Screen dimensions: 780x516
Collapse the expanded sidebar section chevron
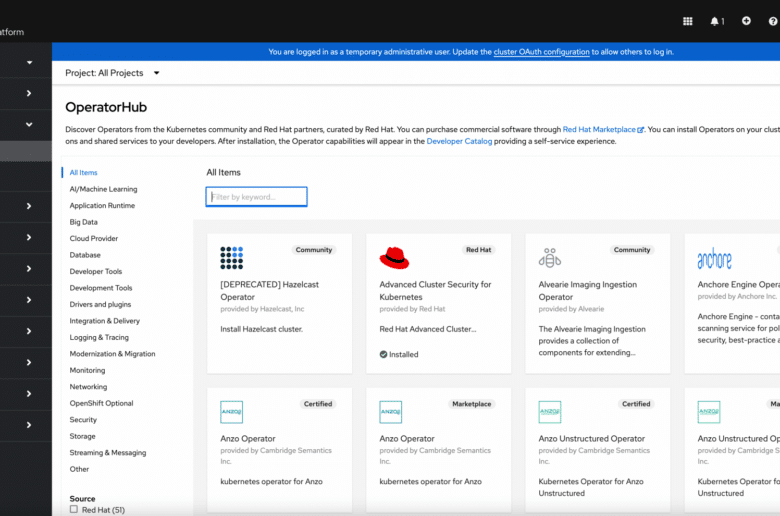click(29, 124)
